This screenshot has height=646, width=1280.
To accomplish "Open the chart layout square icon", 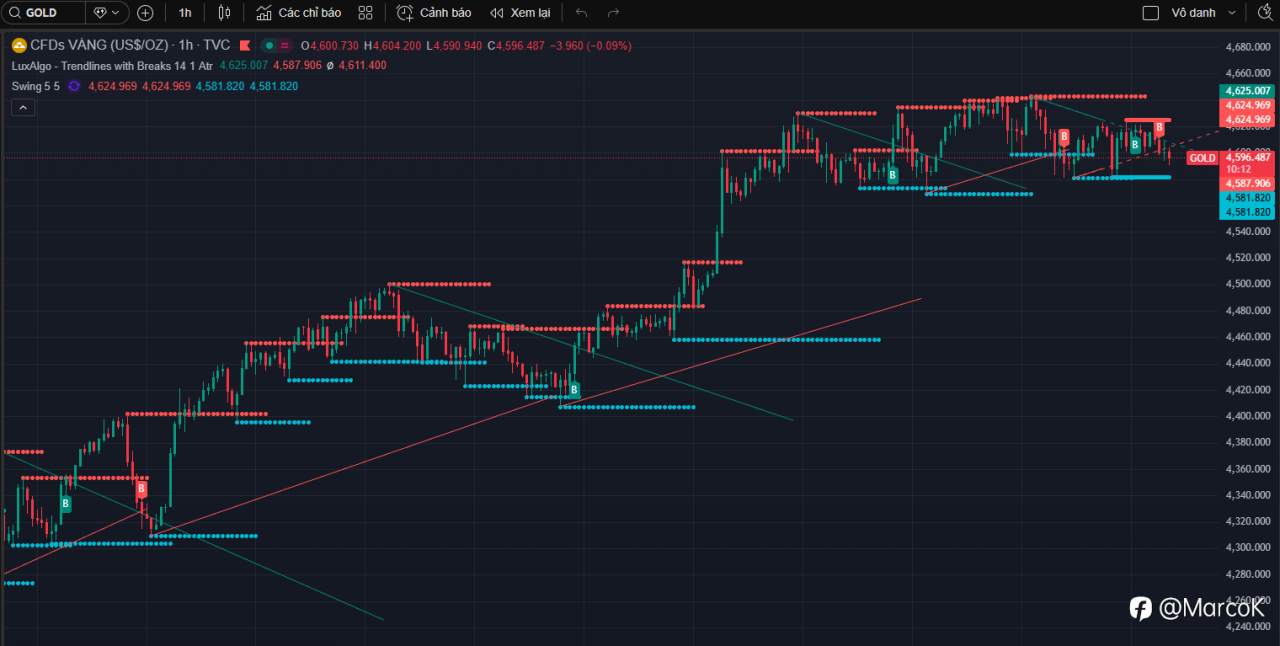I will pyautogui.click(x=1150, y=13).
